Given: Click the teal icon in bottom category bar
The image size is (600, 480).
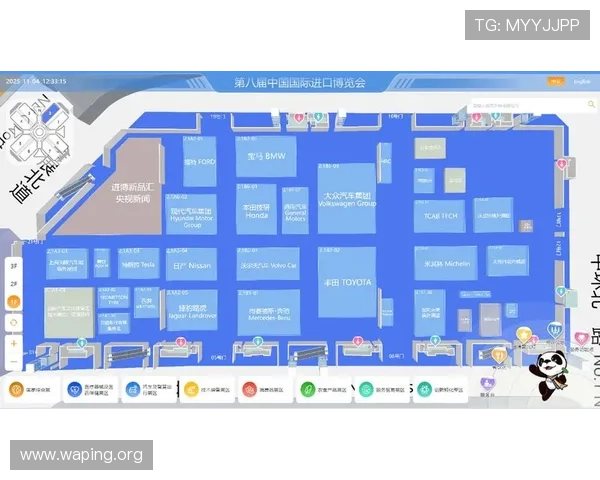Looking at the screenshot, I should (x=366, y=390).
